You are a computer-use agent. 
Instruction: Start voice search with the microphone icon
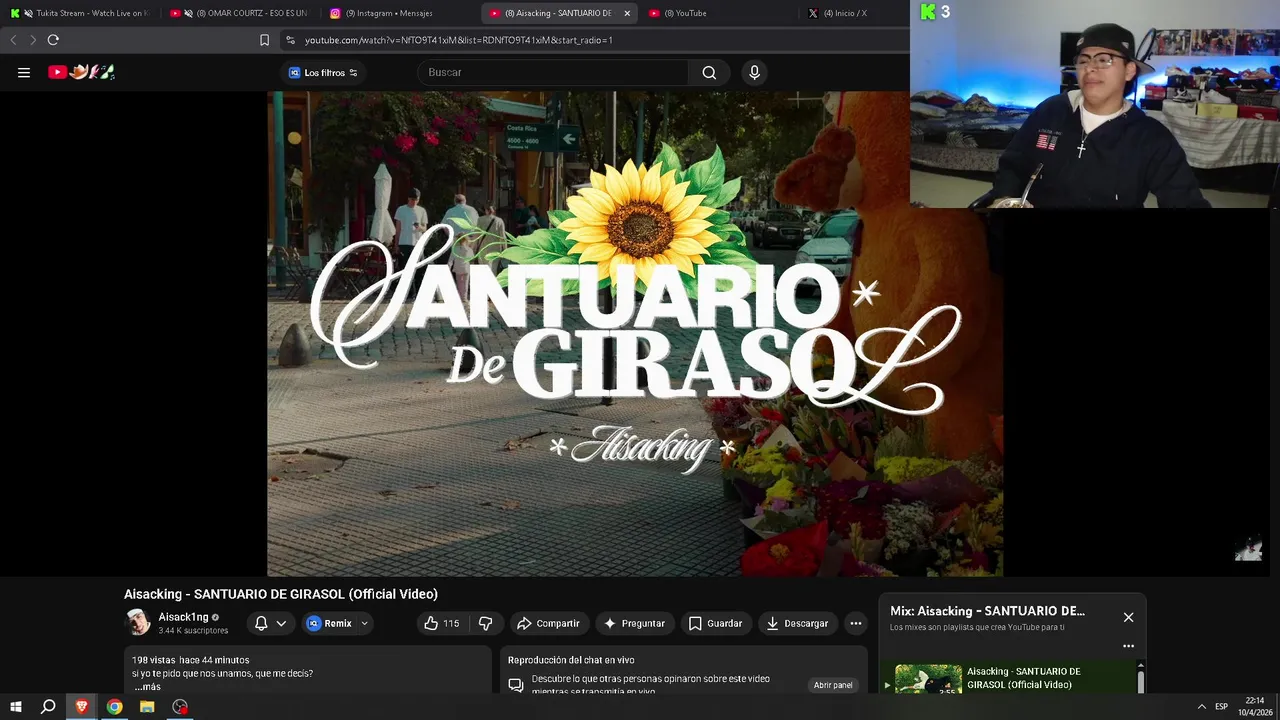coord(755,72)
